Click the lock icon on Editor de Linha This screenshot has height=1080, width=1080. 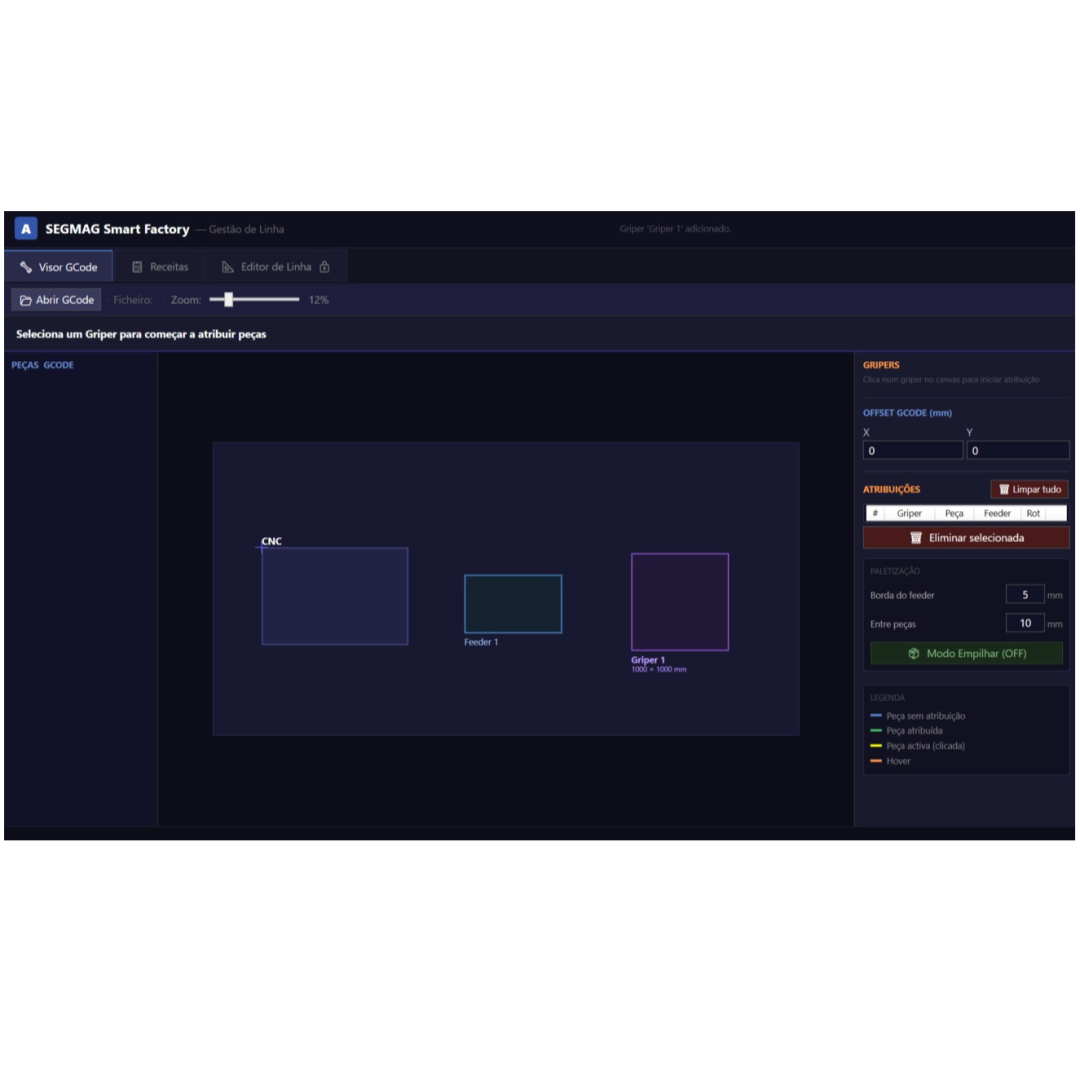tap(324, 267)
